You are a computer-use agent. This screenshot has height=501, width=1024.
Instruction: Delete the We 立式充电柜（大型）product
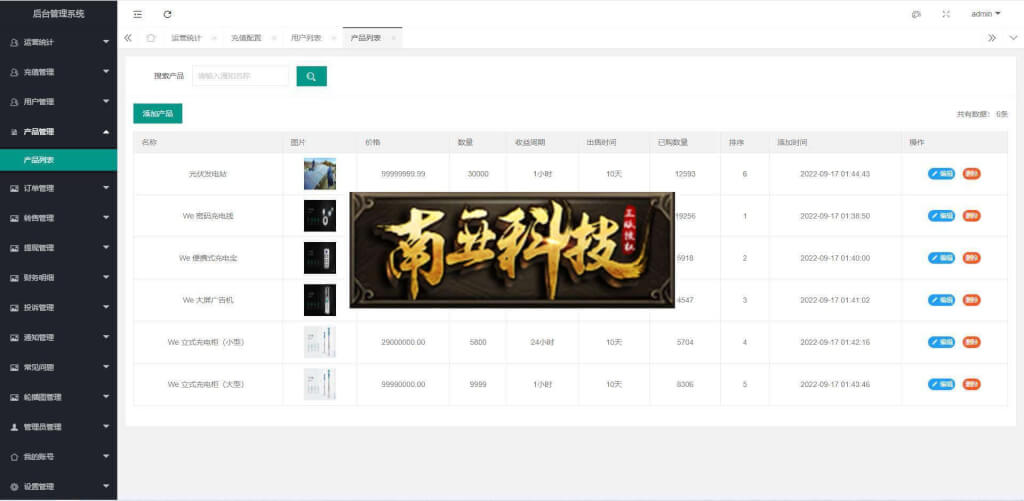point(972,384)
